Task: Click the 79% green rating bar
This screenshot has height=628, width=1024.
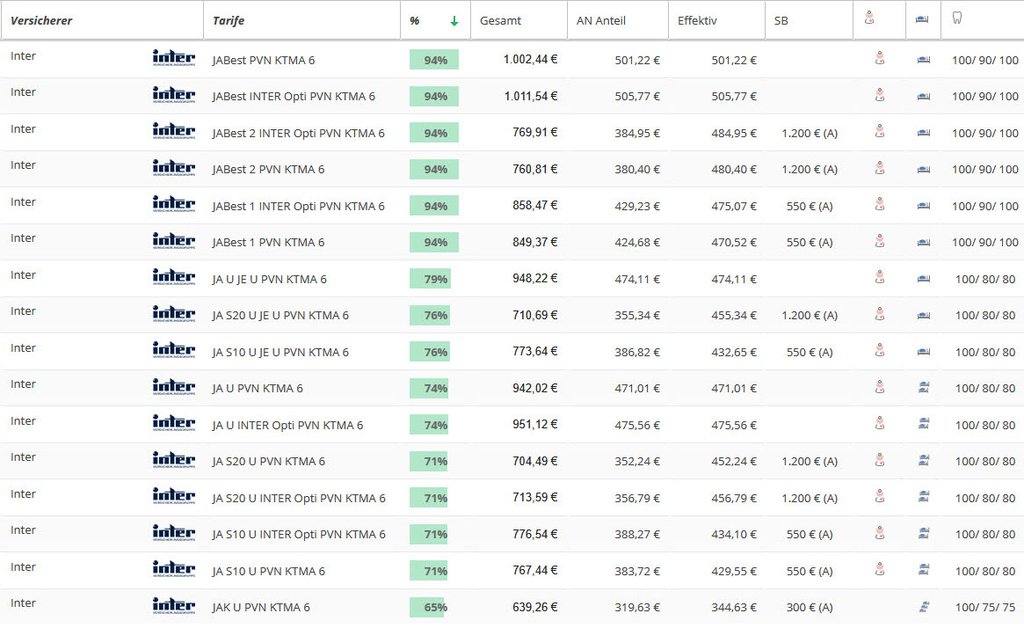Action: point(431,279)
